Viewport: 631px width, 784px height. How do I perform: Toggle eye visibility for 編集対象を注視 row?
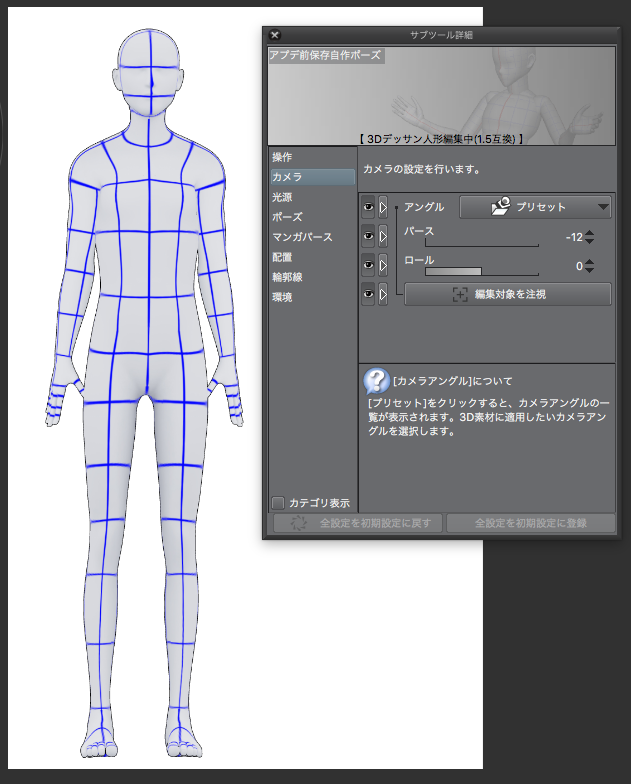click(x=368, y=294)
